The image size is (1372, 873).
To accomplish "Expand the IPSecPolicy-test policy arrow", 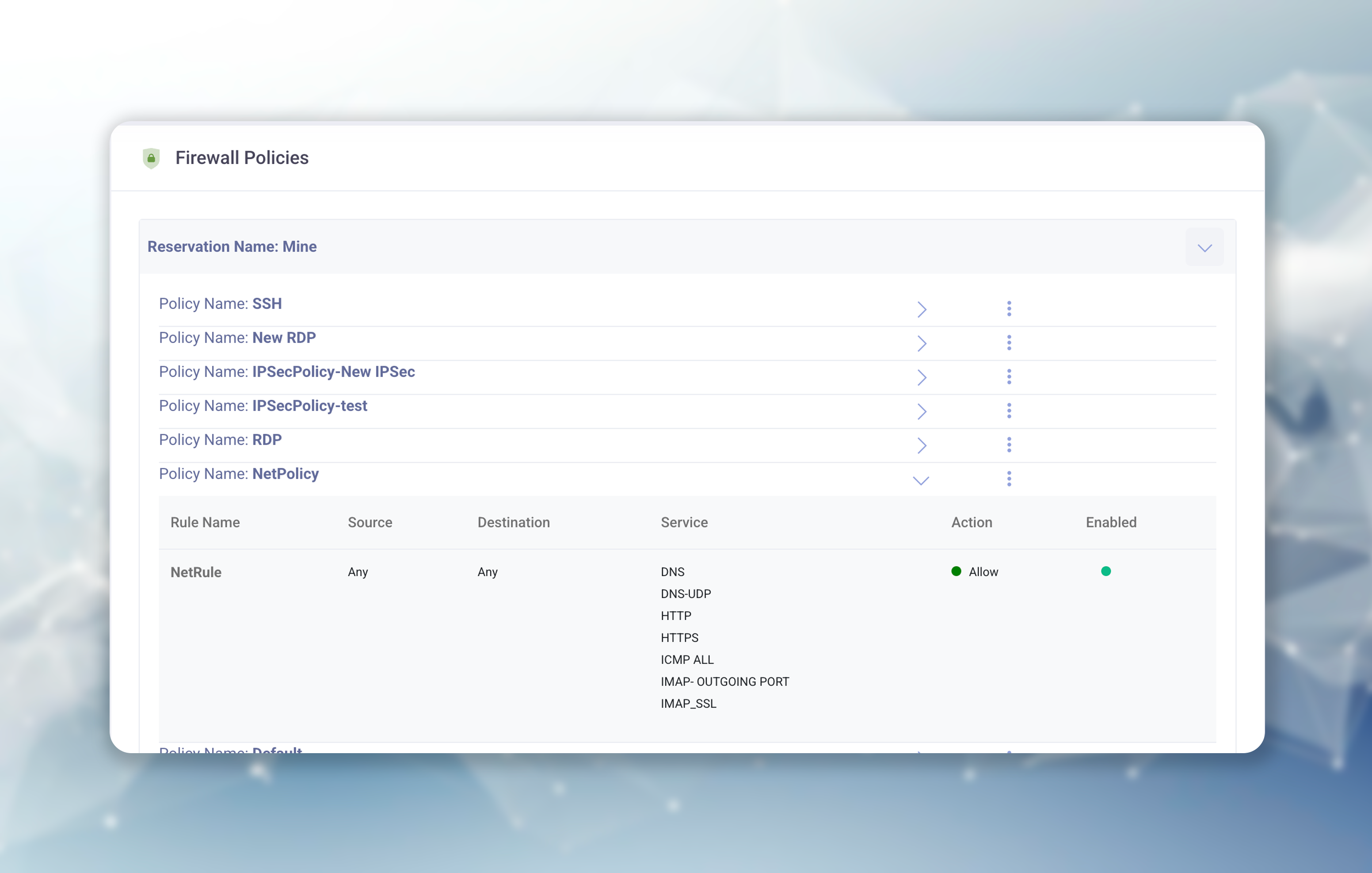I will (x=921, y=411).
